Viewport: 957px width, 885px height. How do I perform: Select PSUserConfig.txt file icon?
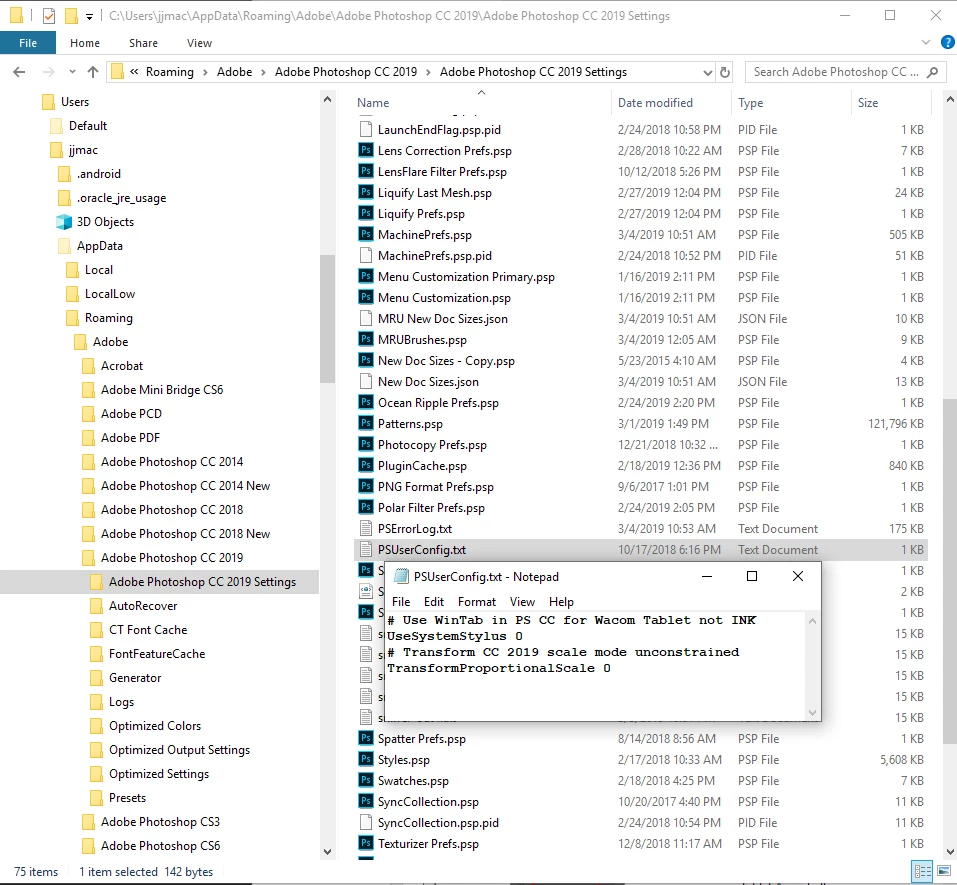[x=366, y=549]
